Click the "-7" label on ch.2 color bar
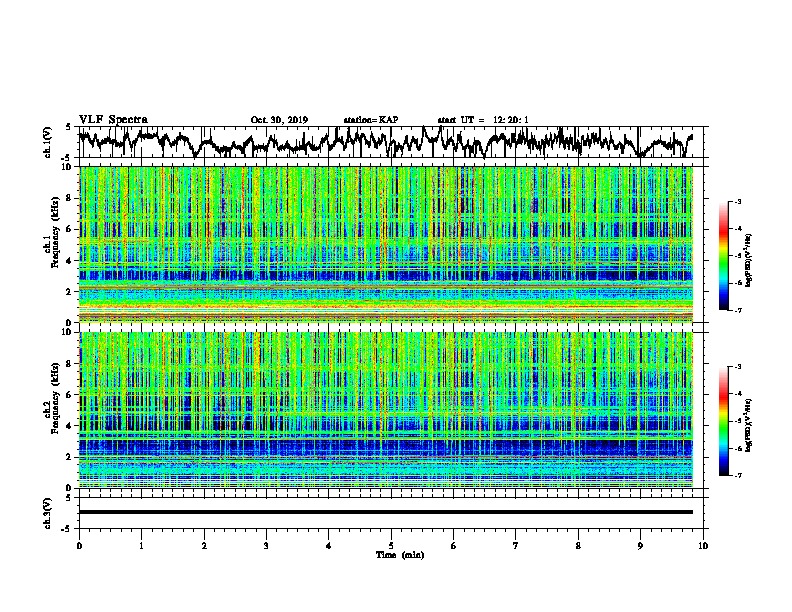 coord(737,475)
